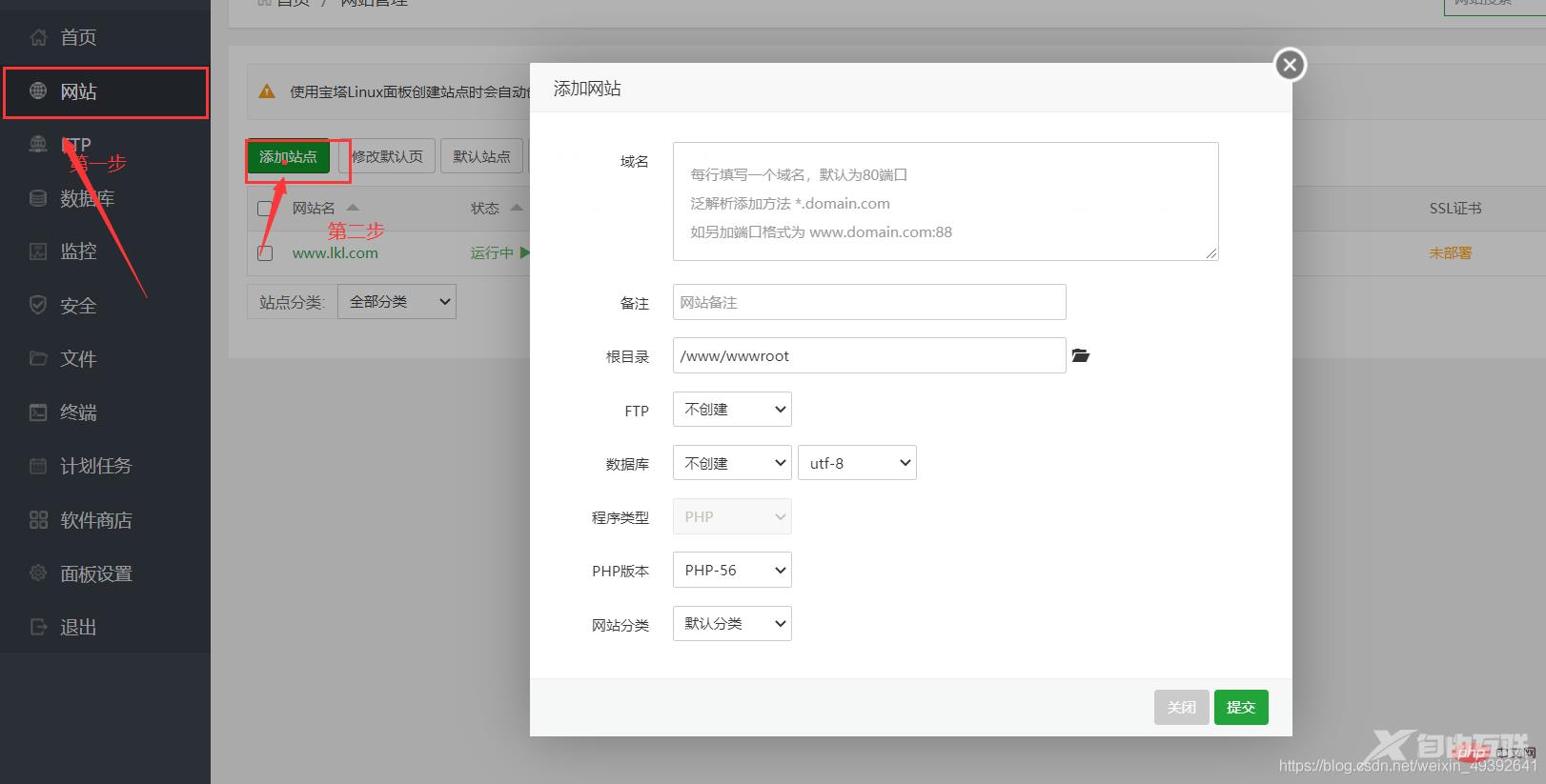This screenshot has width=1546, height=784.
Task: Click the calendar icon beside 计划任务
Action: pos(38,466)
